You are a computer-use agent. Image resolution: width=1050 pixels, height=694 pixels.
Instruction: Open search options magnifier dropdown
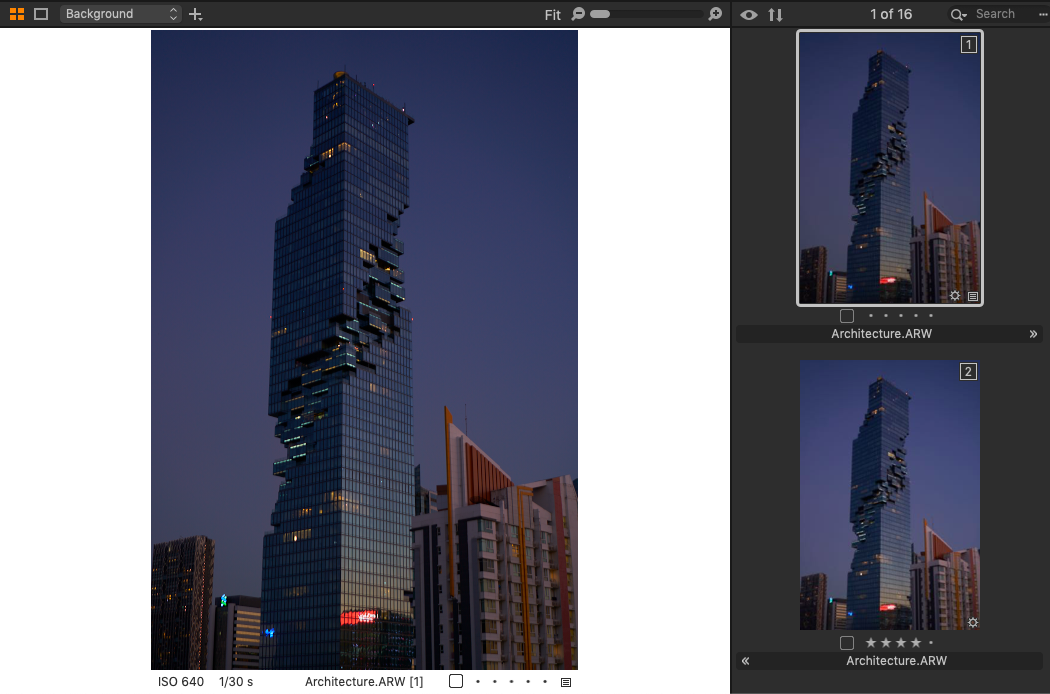(x=958, y=15)
